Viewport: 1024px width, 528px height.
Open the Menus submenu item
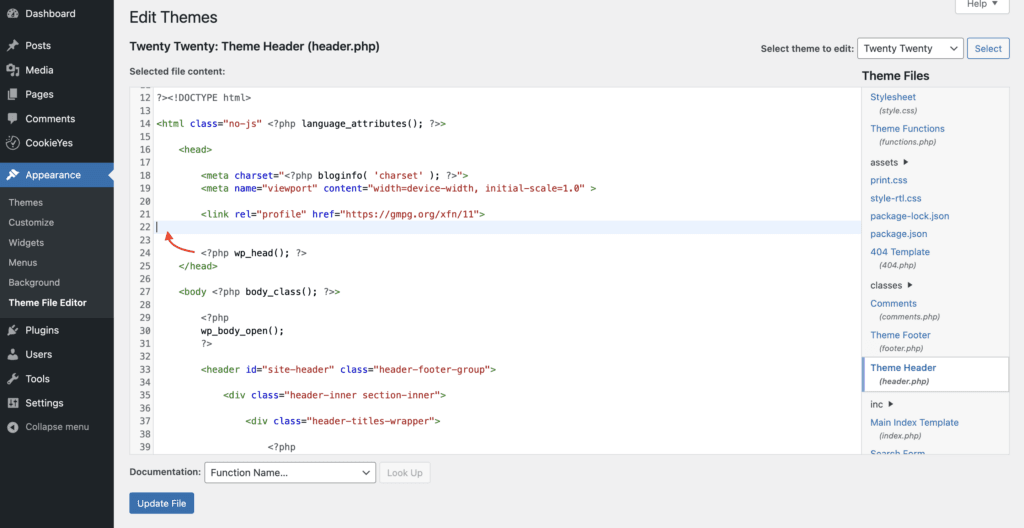pos(23,263)
